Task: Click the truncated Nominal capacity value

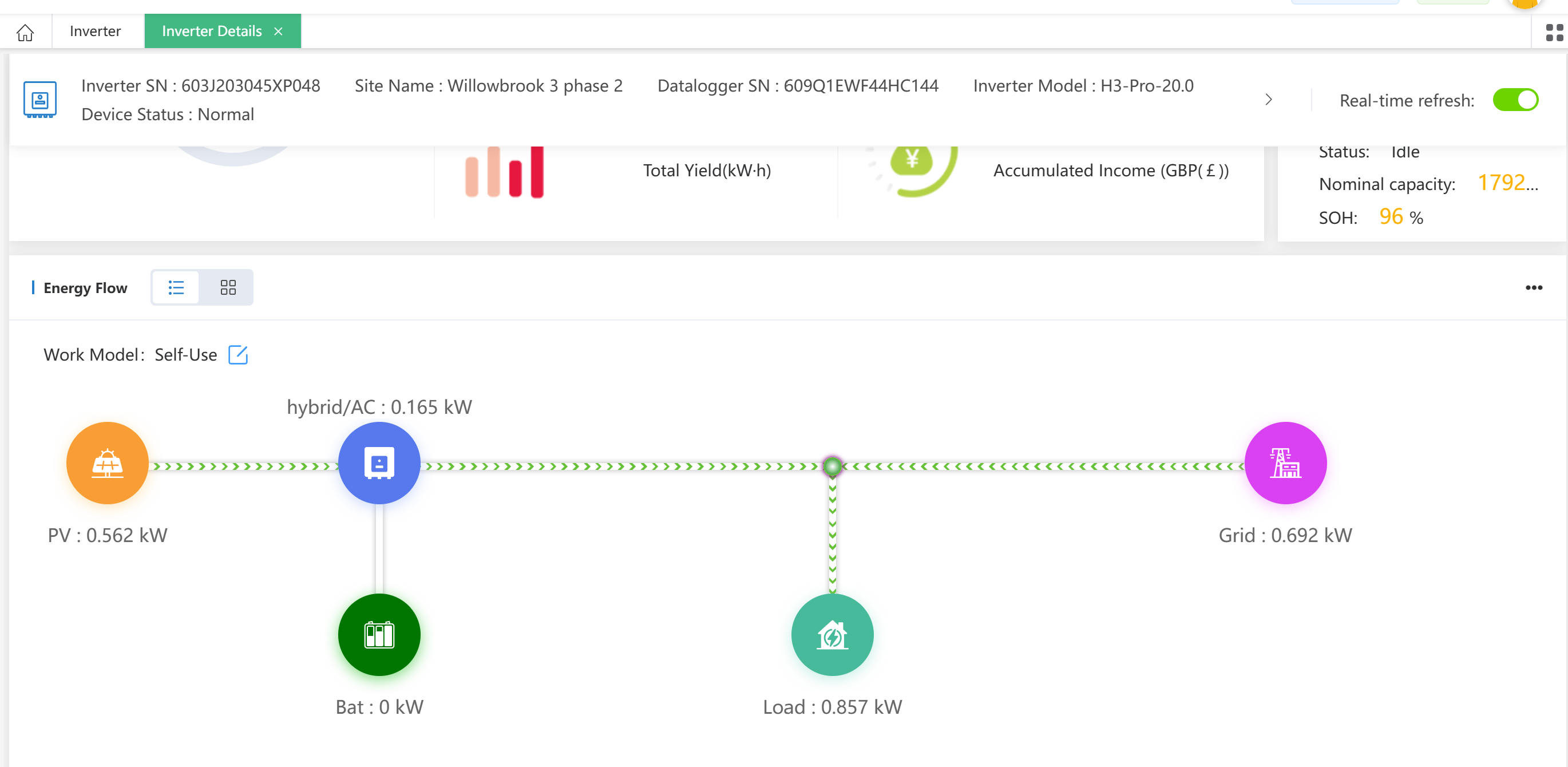Action: tap(1508, 183)
